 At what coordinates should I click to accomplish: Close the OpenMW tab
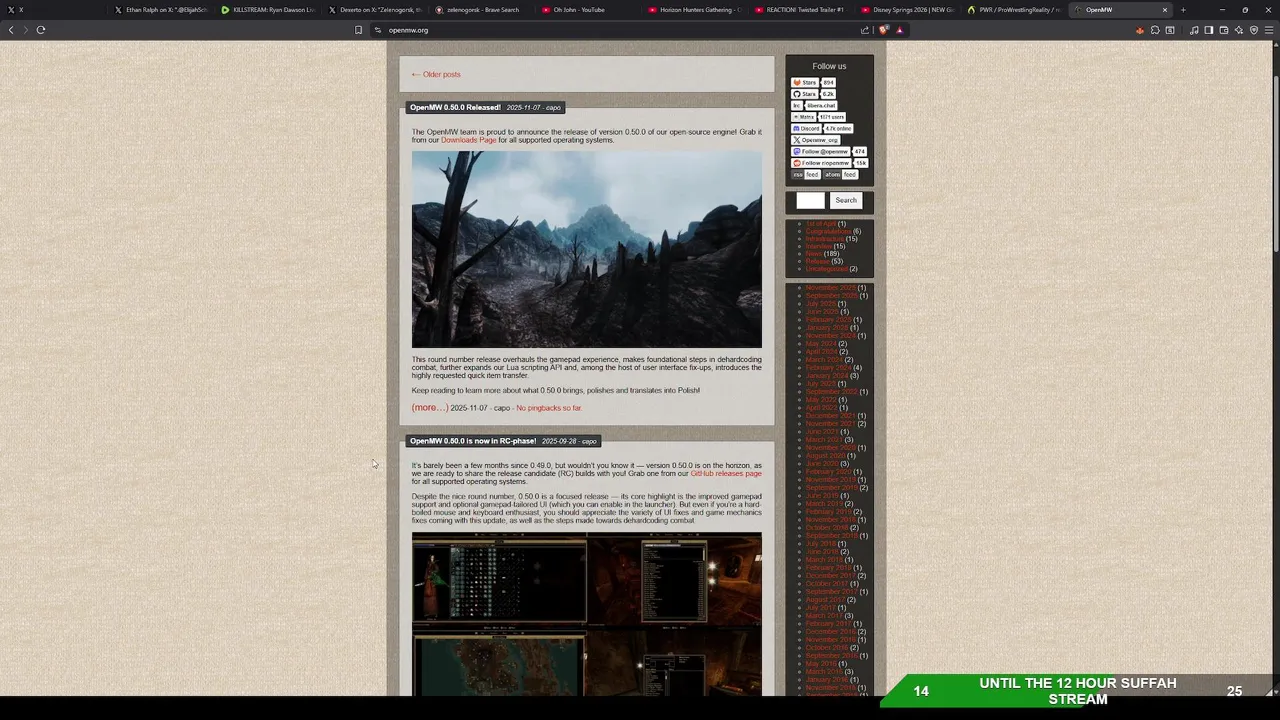[x=1164, y=10]
